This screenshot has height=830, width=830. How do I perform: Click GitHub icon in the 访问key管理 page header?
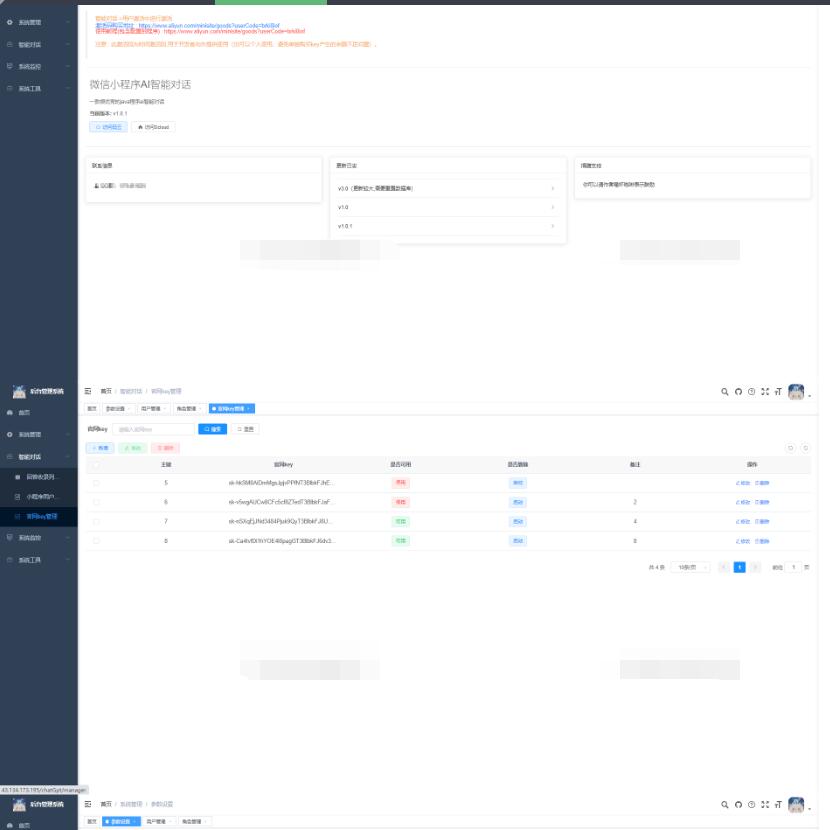(x=738, y=392)
